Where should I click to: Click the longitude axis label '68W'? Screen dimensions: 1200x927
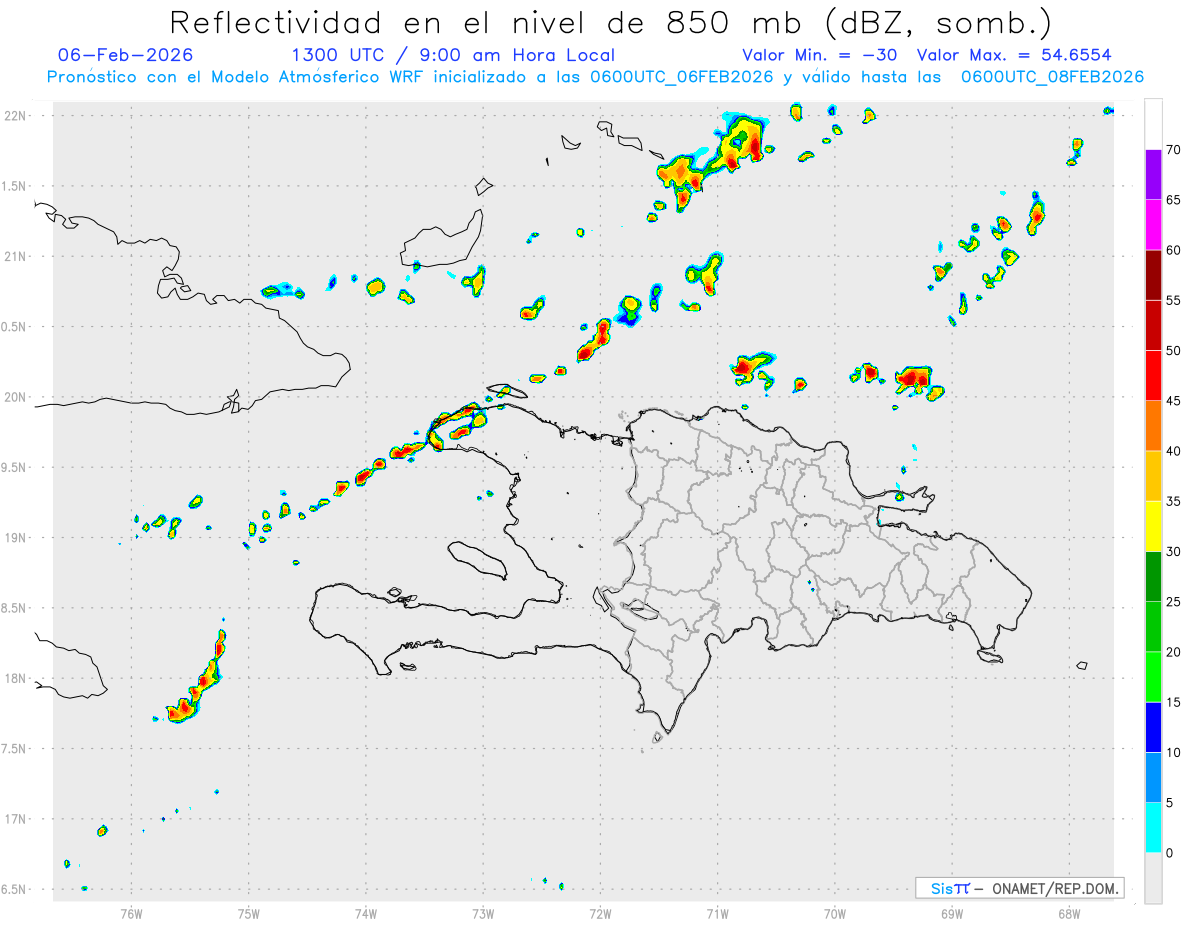point(1069,913)
